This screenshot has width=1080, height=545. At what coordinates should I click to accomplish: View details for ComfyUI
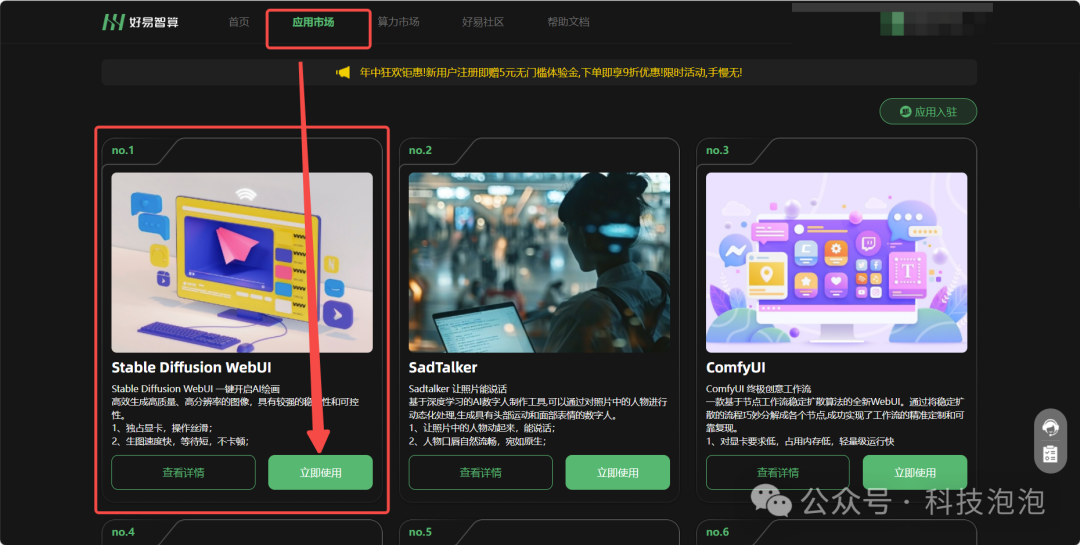[778, 473]
